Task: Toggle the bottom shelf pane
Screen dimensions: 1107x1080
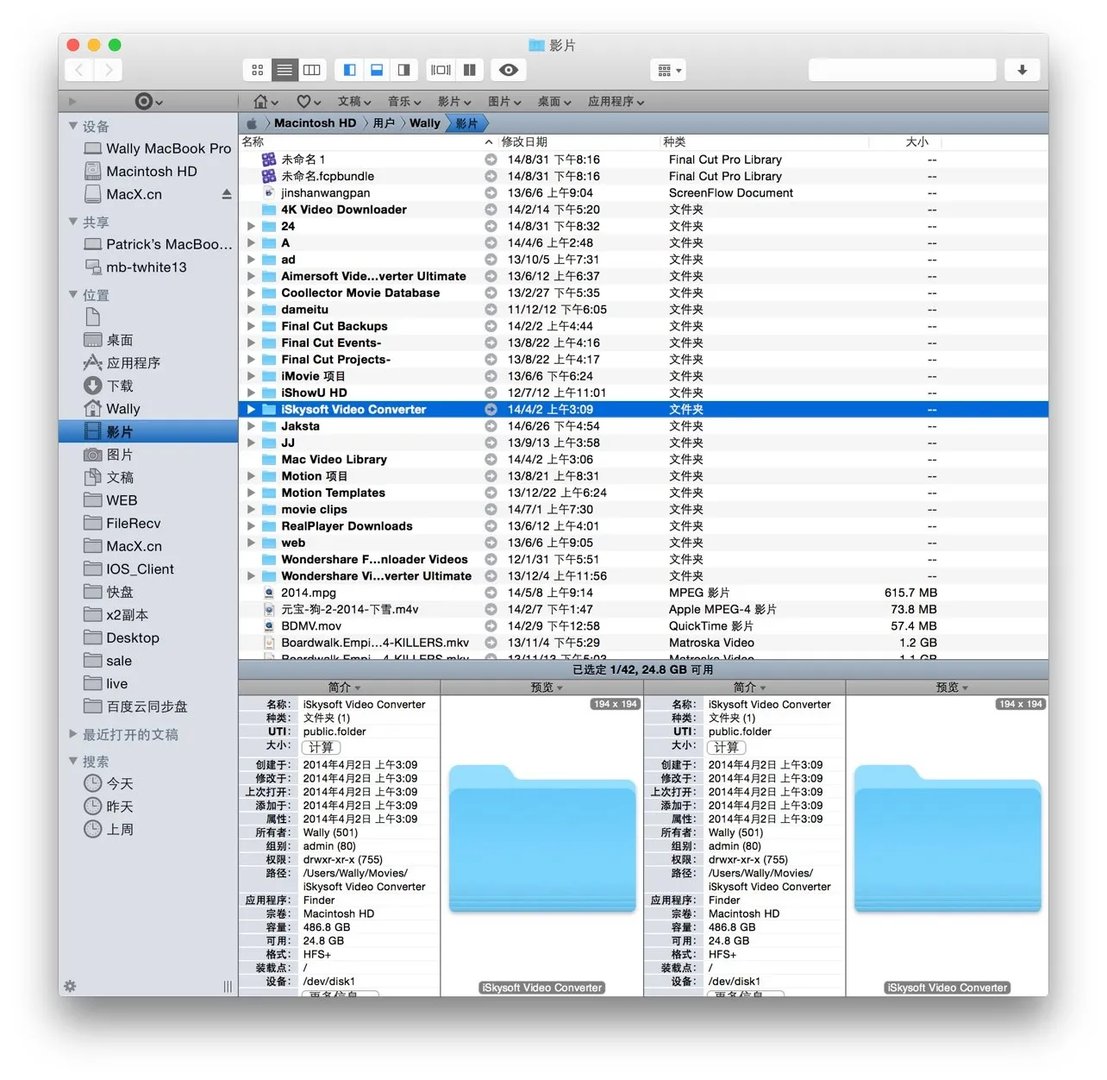Action: pyautogui.click(x=377, y=70)
